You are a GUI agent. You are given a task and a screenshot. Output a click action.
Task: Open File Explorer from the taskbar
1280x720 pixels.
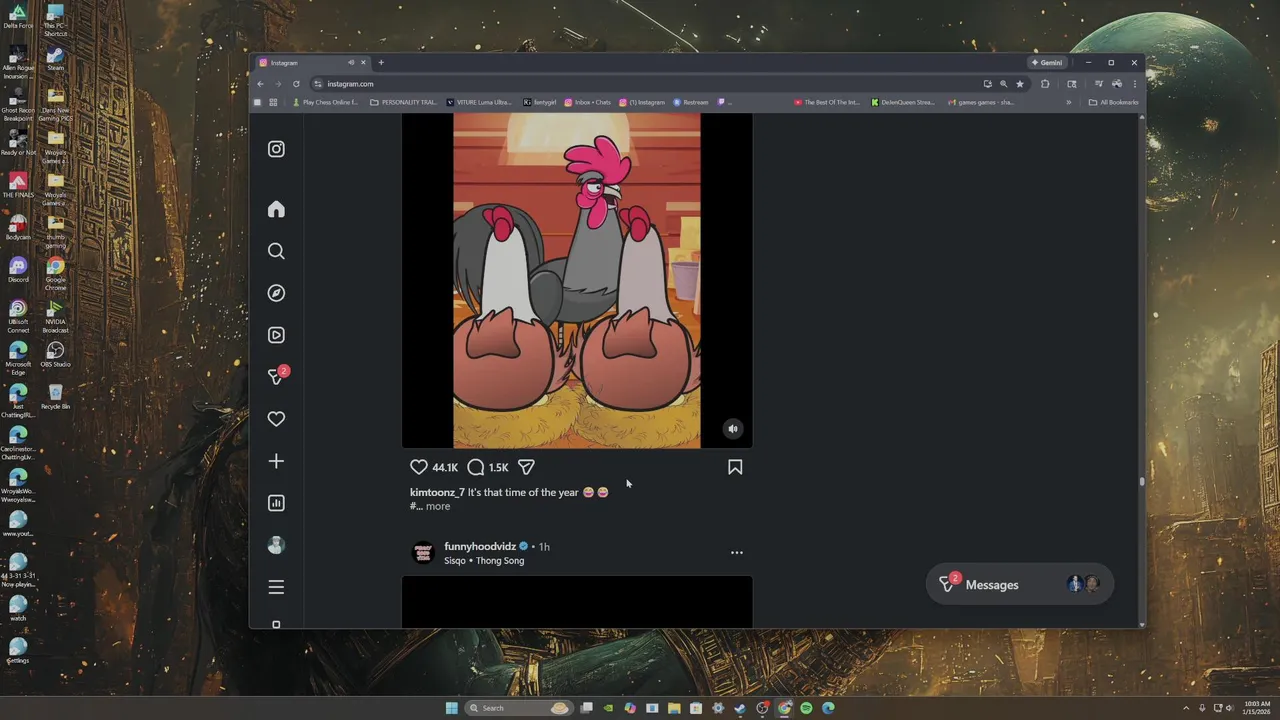tap(674, 708)
